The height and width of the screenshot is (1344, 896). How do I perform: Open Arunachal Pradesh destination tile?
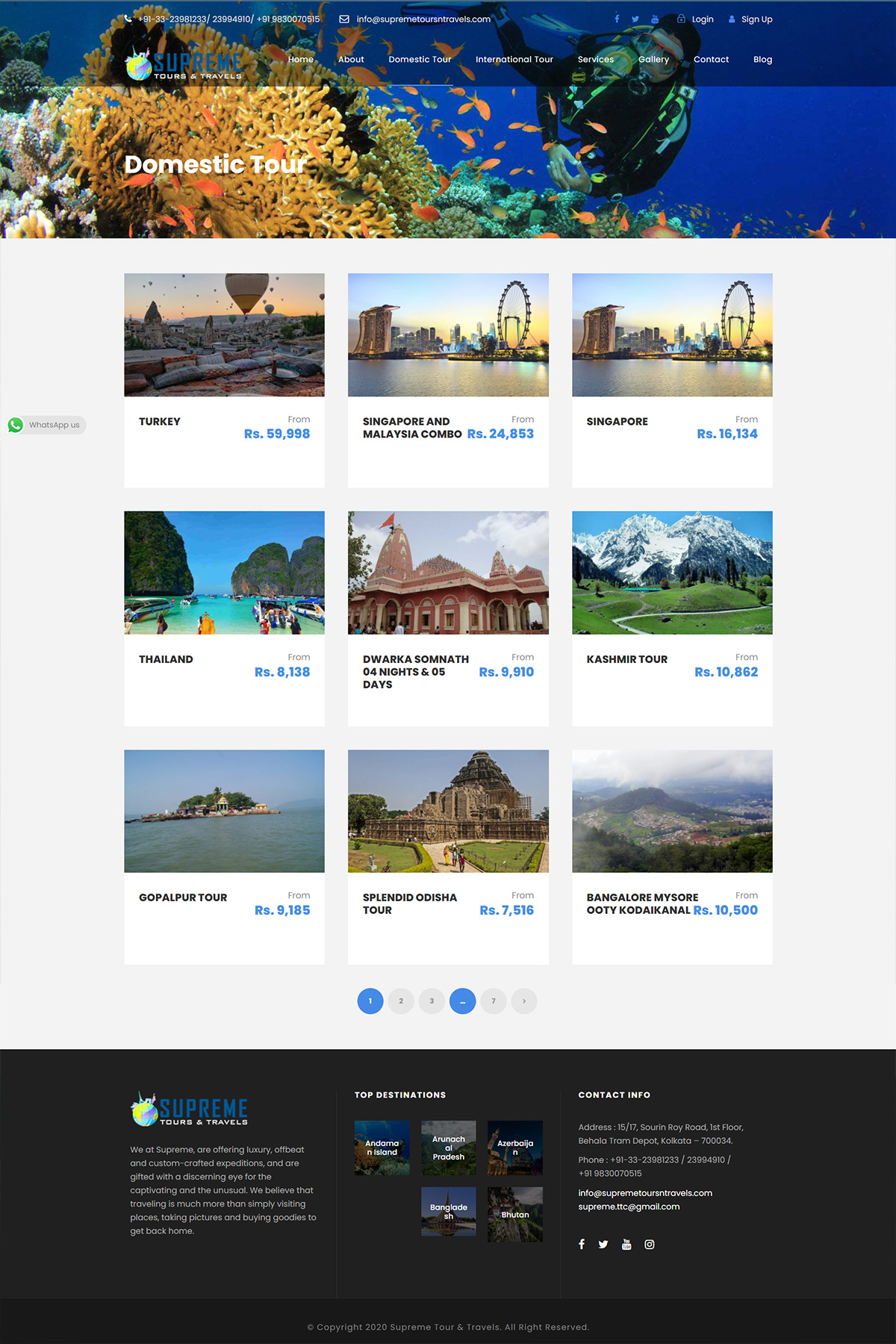coord(449,1148)
